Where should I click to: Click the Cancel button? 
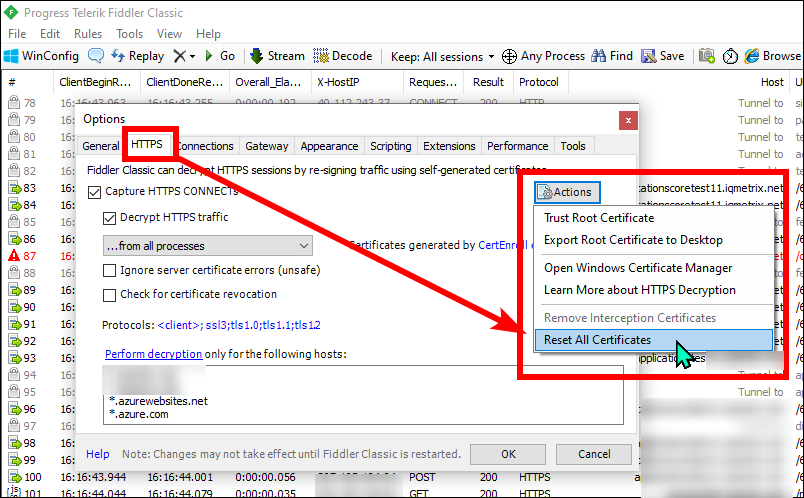[594, 454]
